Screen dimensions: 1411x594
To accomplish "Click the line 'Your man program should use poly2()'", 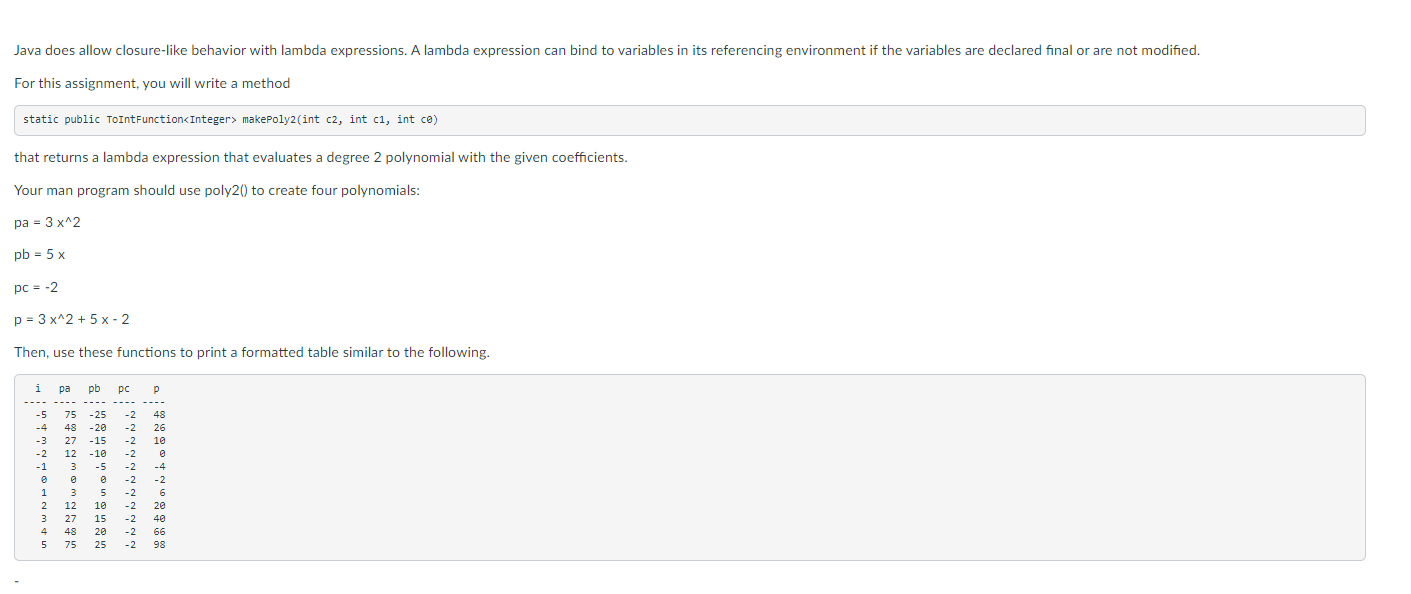I will click(x=217, y=190).
